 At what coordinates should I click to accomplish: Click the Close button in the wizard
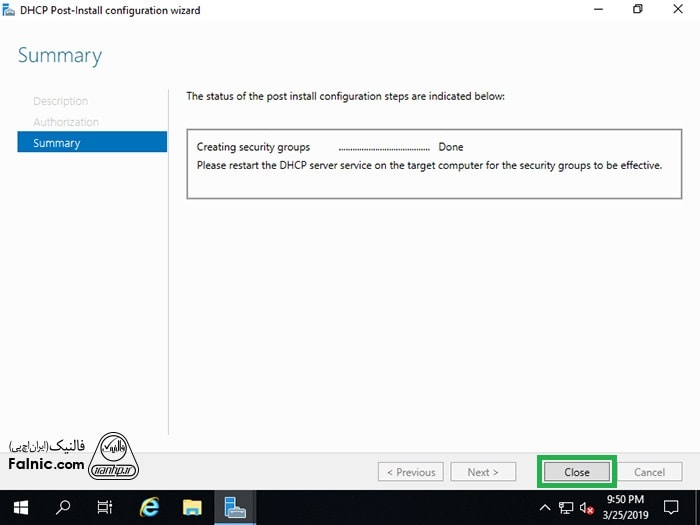(577, 472)
